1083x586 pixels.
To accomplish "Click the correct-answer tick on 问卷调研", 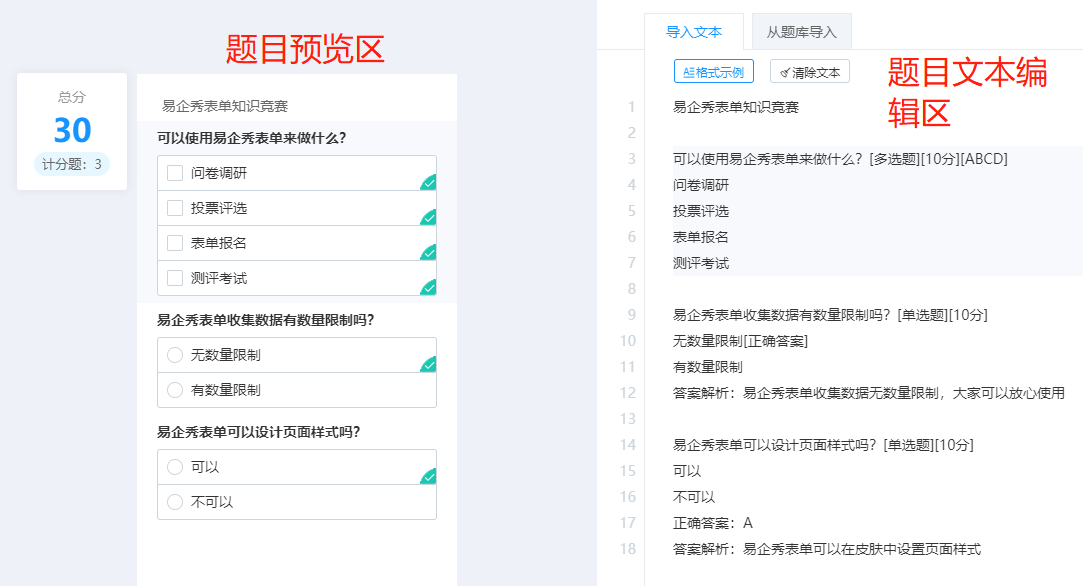I will [x=429, y=183].
